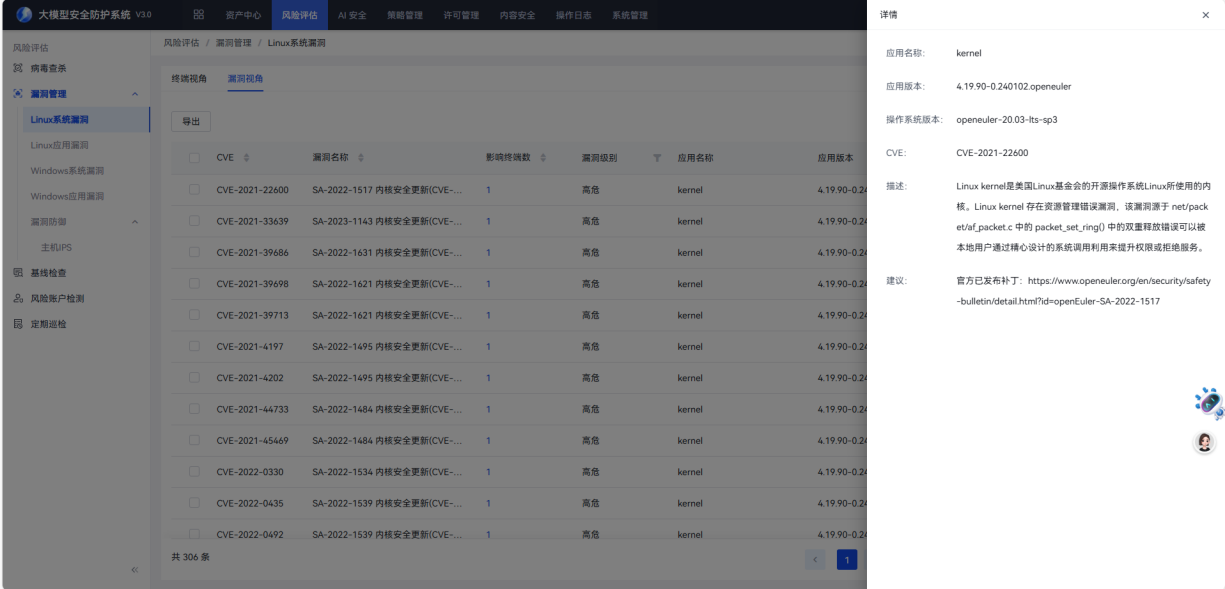Open the blue AI robot assistant icon
The image size is (1225, 589).
point(1208,402)
